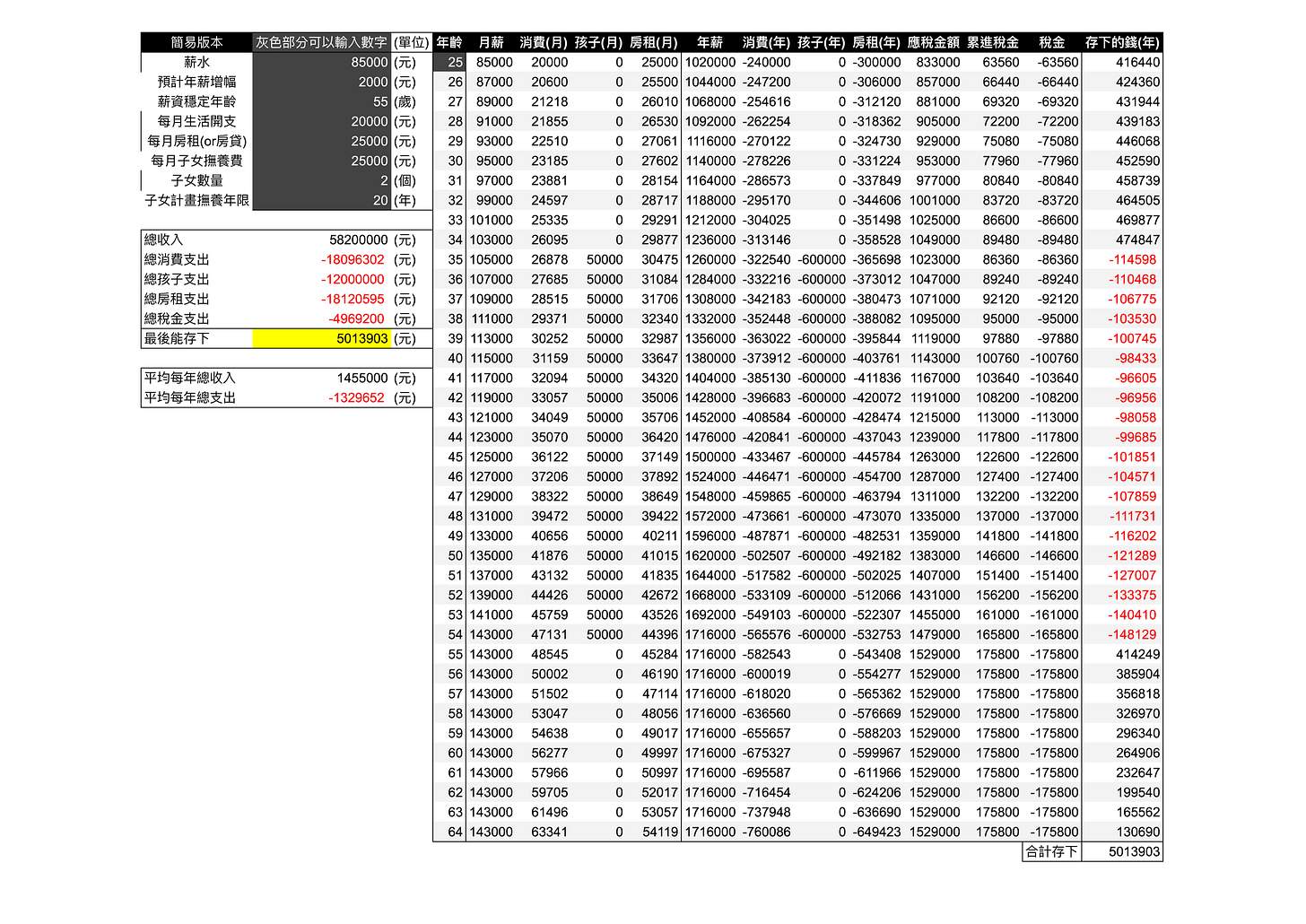This screenshot has width=1306, height=924.
Task: Select the 灰色部分可以輸入數字 header cell
Action: tap(322, 42)
